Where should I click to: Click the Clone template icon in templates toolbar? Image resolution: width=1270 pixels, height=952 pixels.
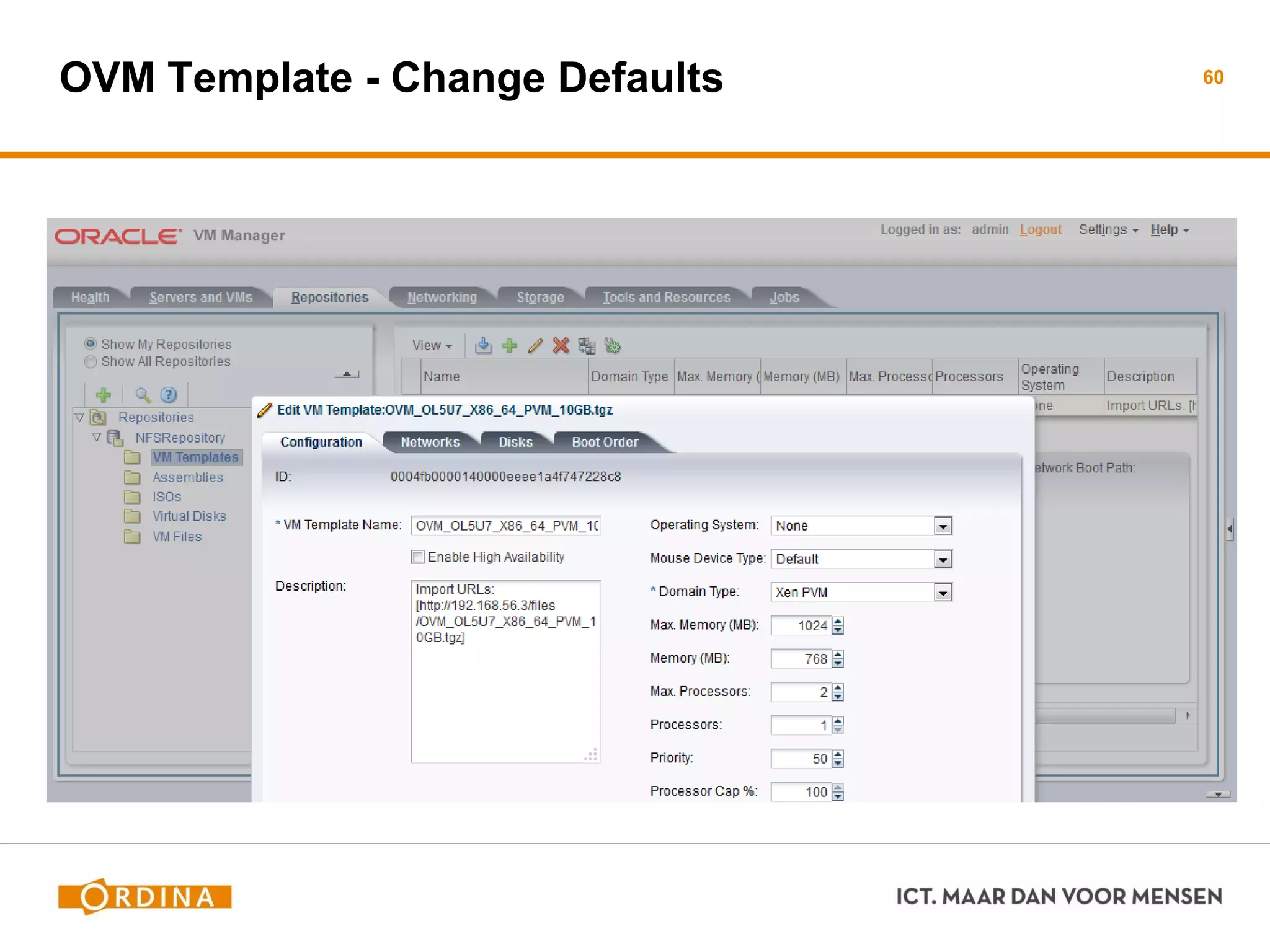click(x=587, y=345)
